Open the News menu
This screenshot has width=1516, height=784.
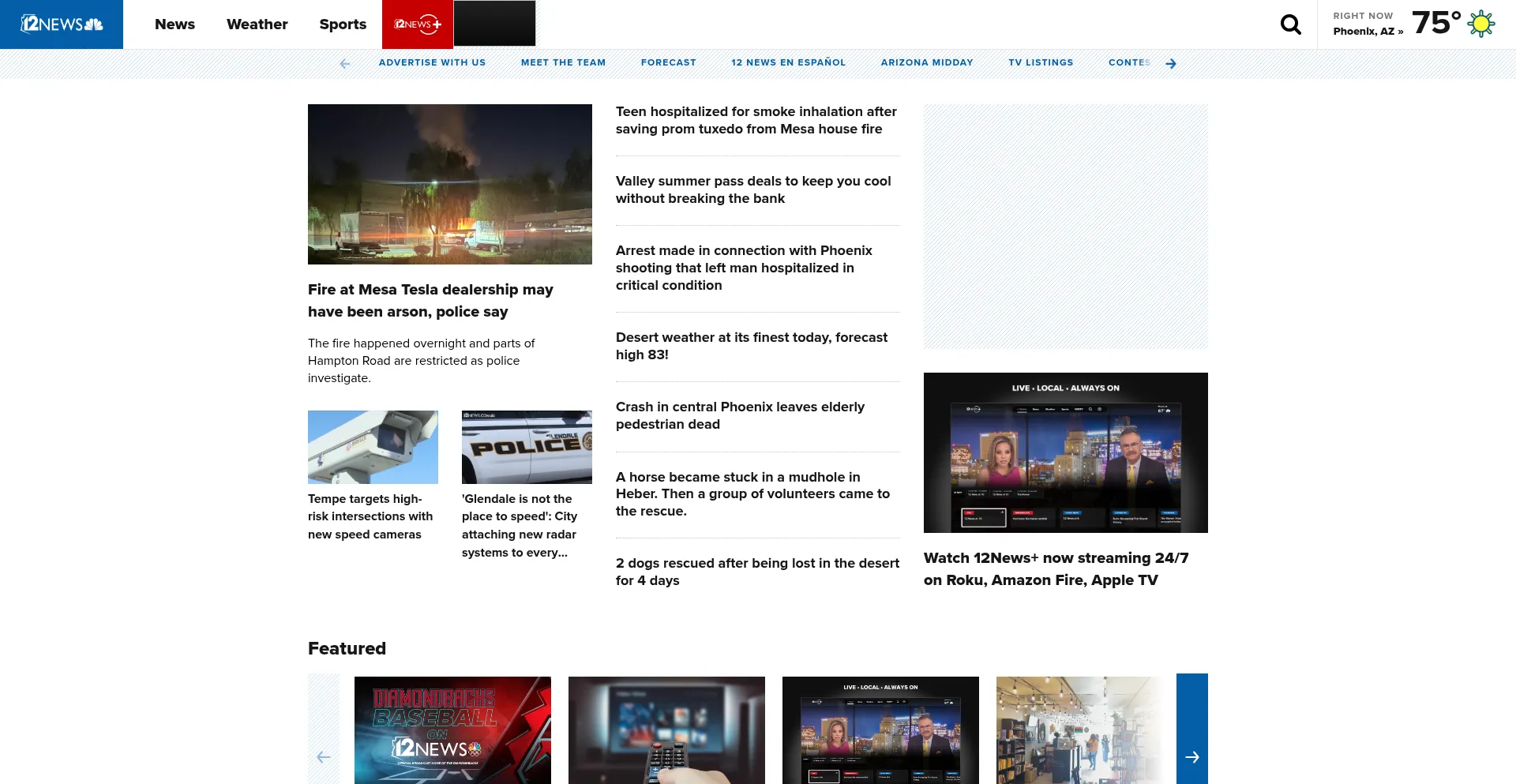click(x=174, y=24)
